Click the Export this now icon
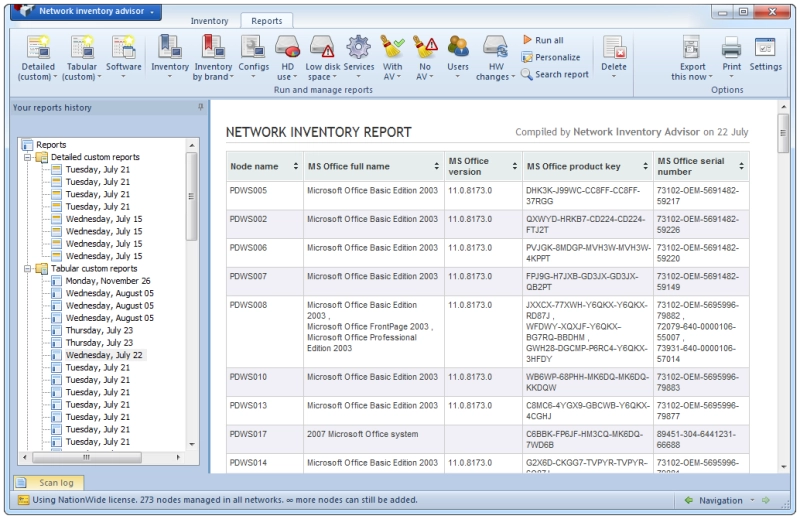The height and width of the screenshot is (519, 800). (x=692, y=47)
